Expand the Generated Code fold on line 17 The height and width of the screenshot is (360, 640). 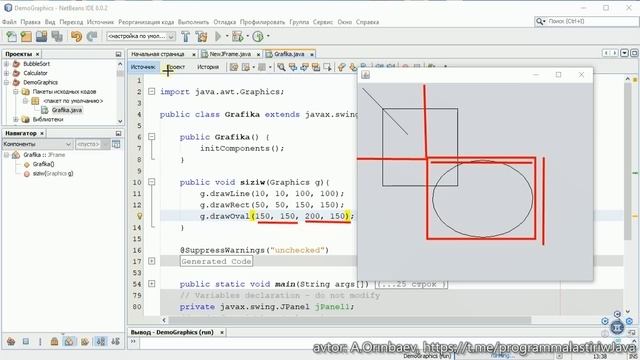pos(151,261)
